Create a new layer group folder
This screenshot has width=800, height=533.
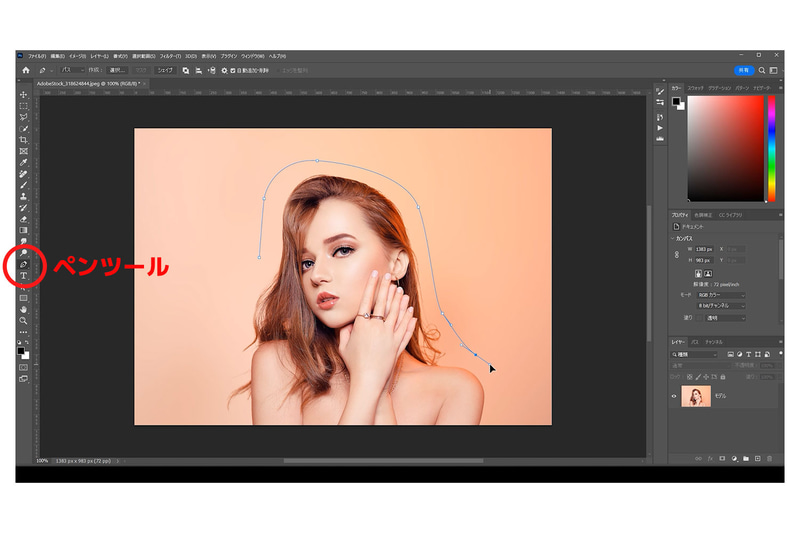tap(746, 459)
